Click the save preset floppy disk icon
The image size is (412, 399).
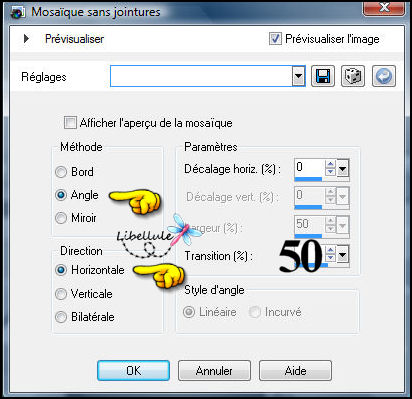[x=323, y=76]
